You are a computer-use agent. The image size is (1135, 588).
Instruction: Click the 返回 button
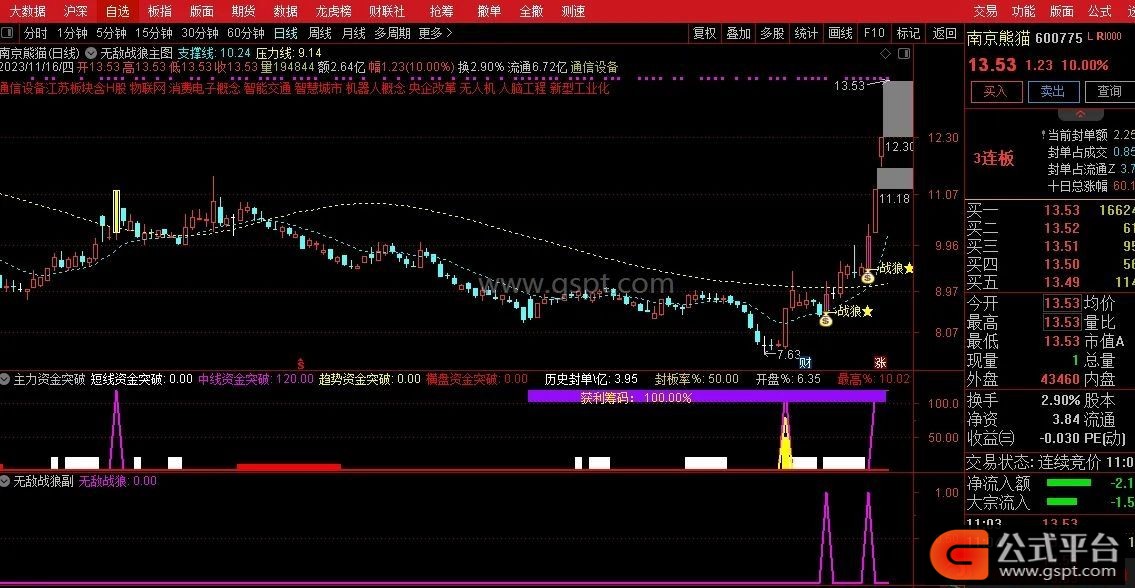944,33
